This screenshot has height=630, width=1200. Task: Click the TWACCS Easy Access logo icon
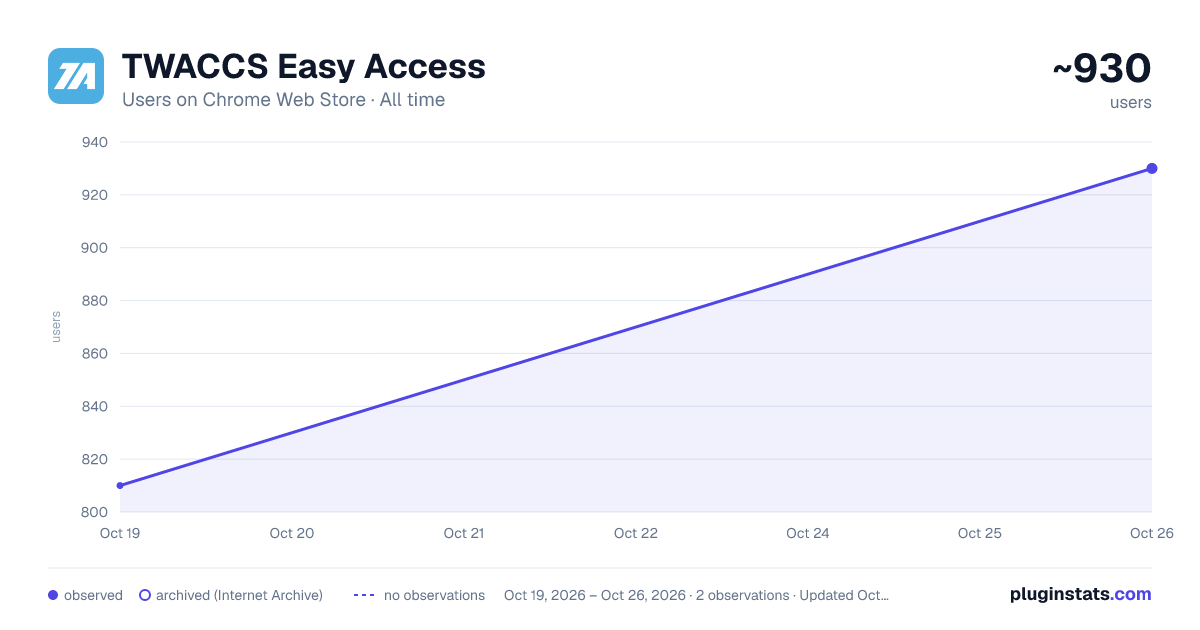pyautogui.click(x=76, y=76)
